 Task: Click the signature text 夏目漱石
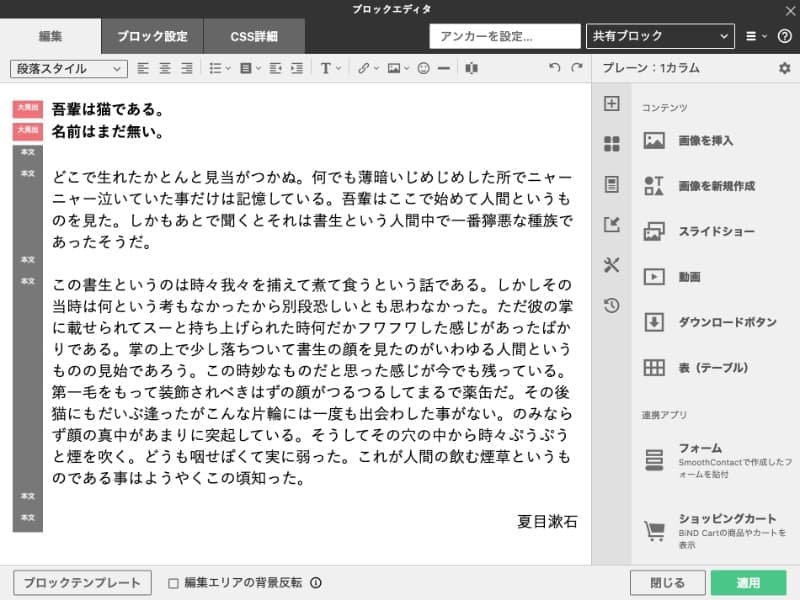click(x=547, y=521)
